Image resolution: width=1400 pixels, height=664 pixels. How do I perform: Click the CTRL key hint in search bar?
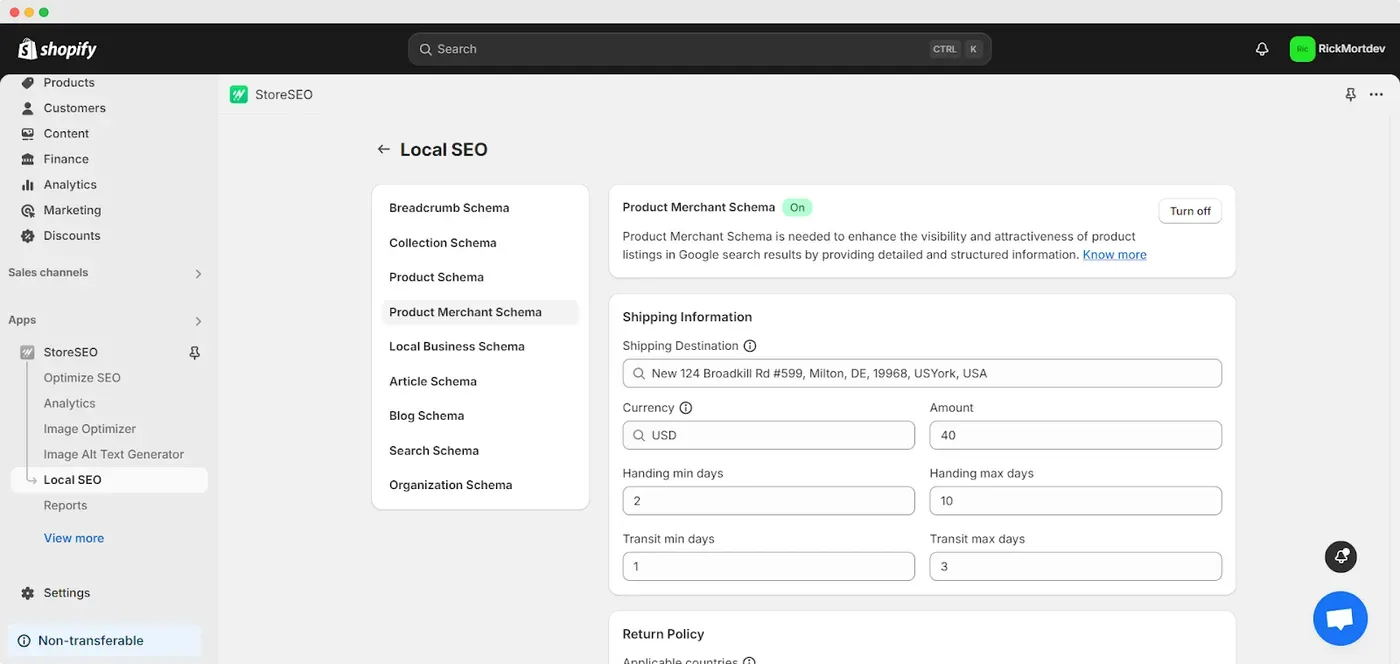point(944,49)
